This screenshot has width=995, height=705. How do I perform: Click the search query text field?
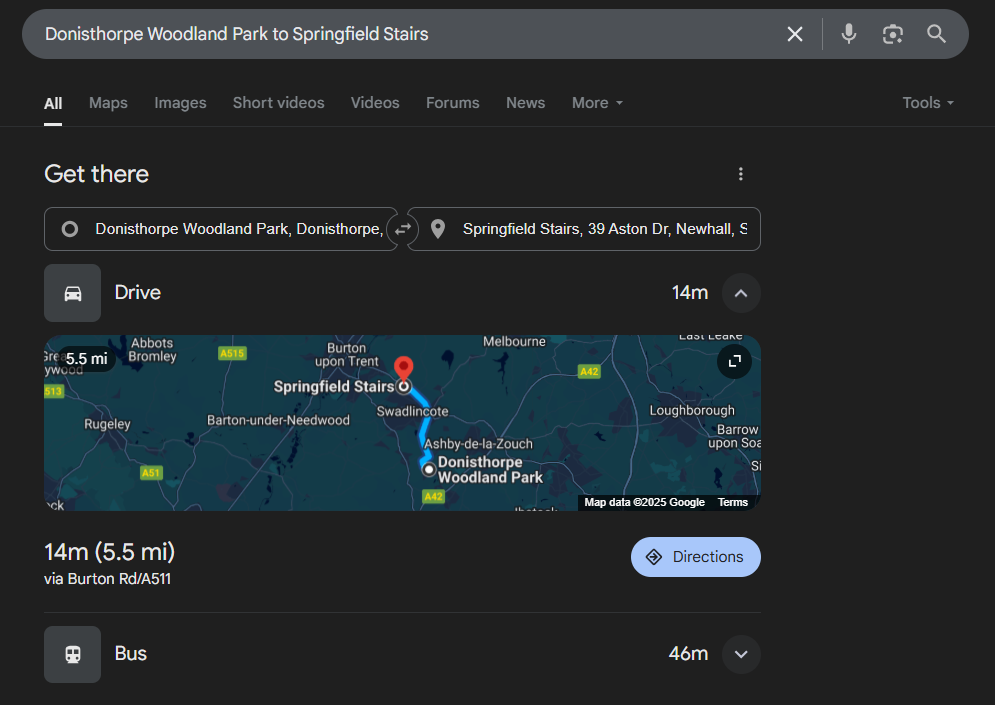406,34
